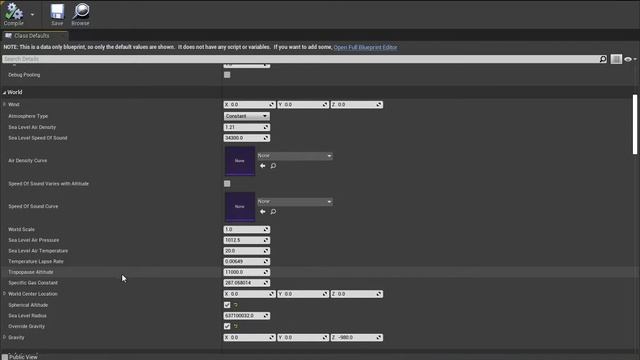Use selected asset for Speed Of Sound Curve

coord(262,212)
